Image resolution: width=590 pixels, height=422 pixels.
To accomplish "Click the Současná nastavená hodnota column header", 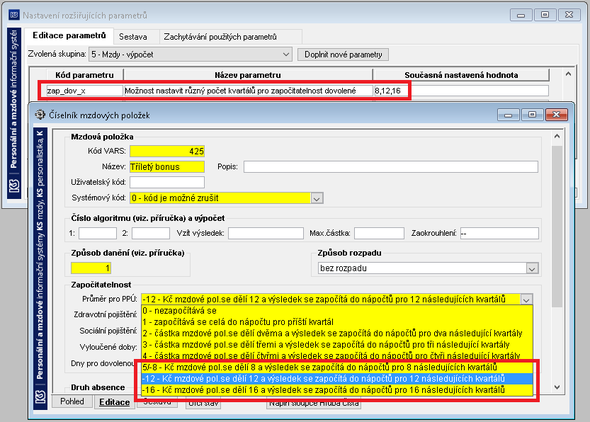I will point(461,75).
